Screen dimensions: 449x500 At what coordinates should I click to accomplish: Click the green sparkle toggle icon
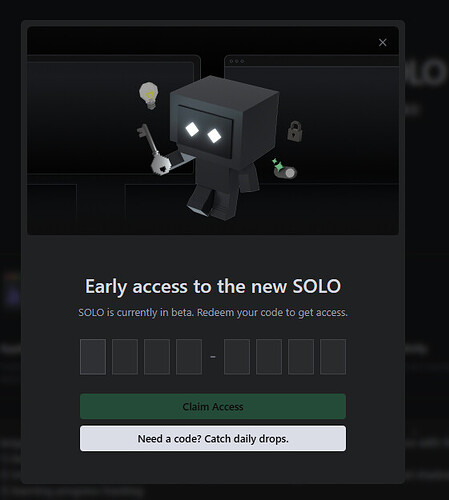(284, 169)
